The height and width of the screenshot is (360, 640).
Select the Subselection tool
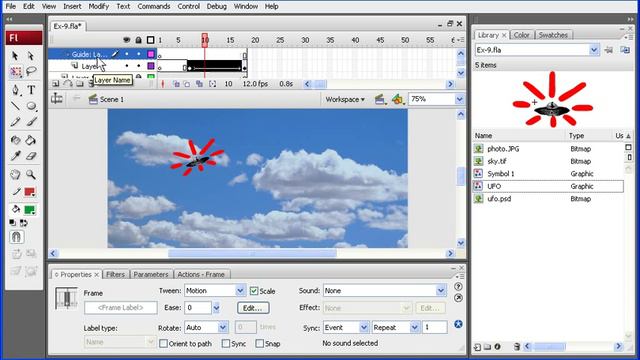coord(31,56)
